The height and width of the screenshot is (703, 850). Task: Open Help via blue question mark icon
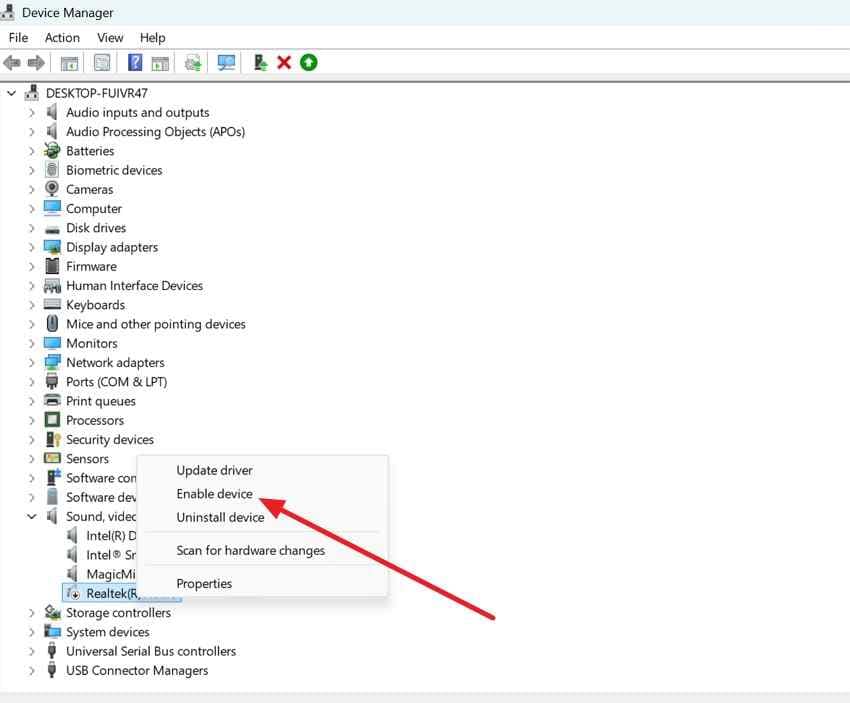click(134, 63)
